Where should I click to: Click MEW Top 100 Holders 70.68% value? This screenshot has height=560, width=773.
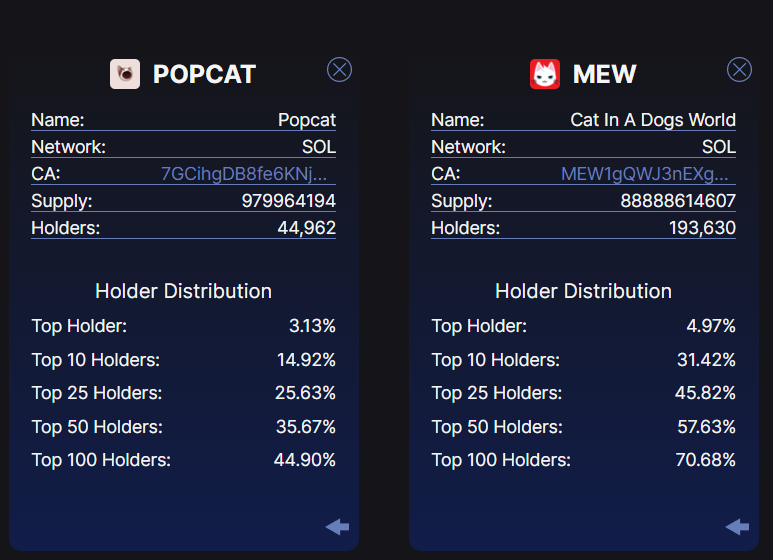click(705, 461)
